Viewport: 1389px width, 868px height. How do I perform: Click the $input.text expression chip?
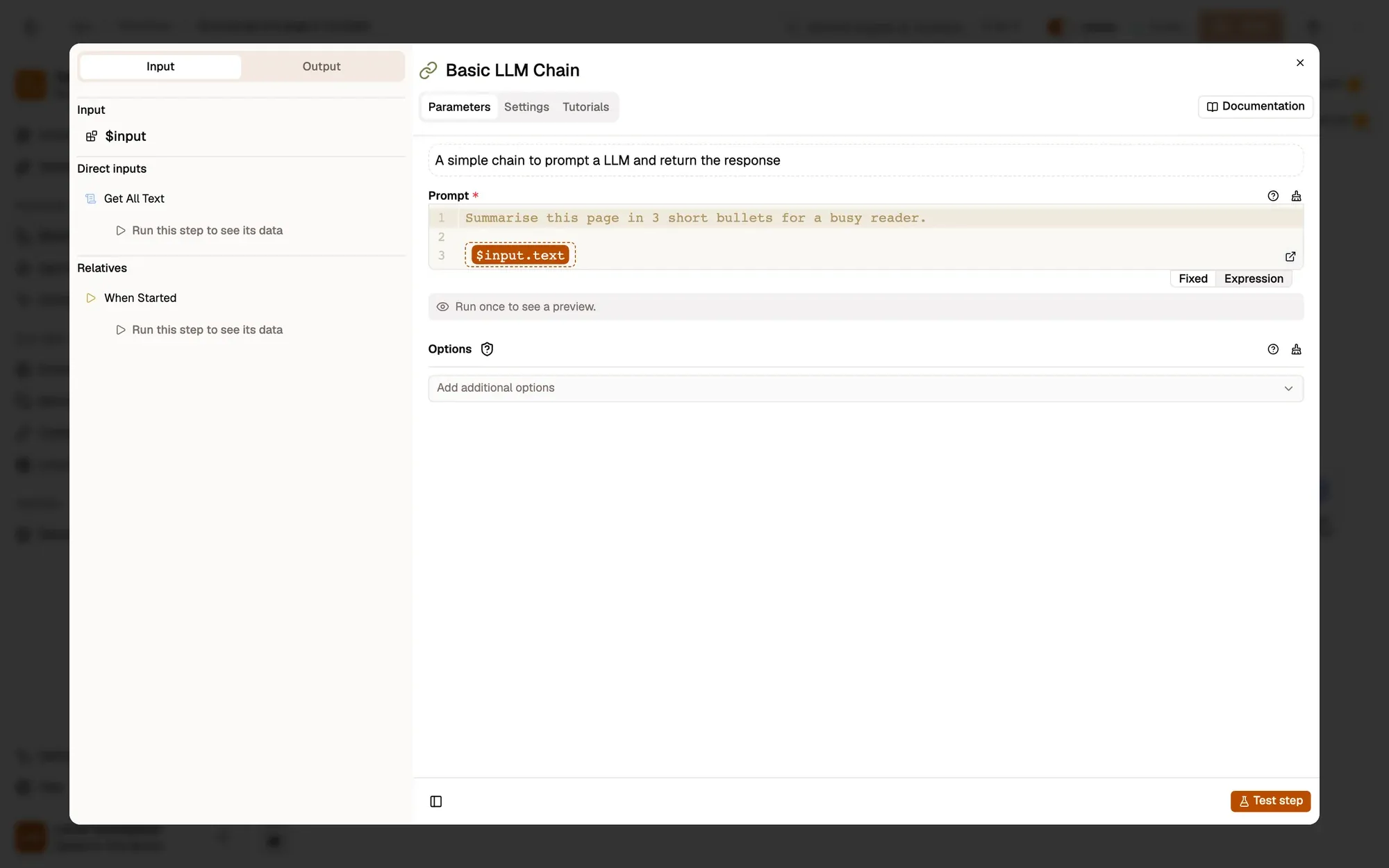[520, 255]
